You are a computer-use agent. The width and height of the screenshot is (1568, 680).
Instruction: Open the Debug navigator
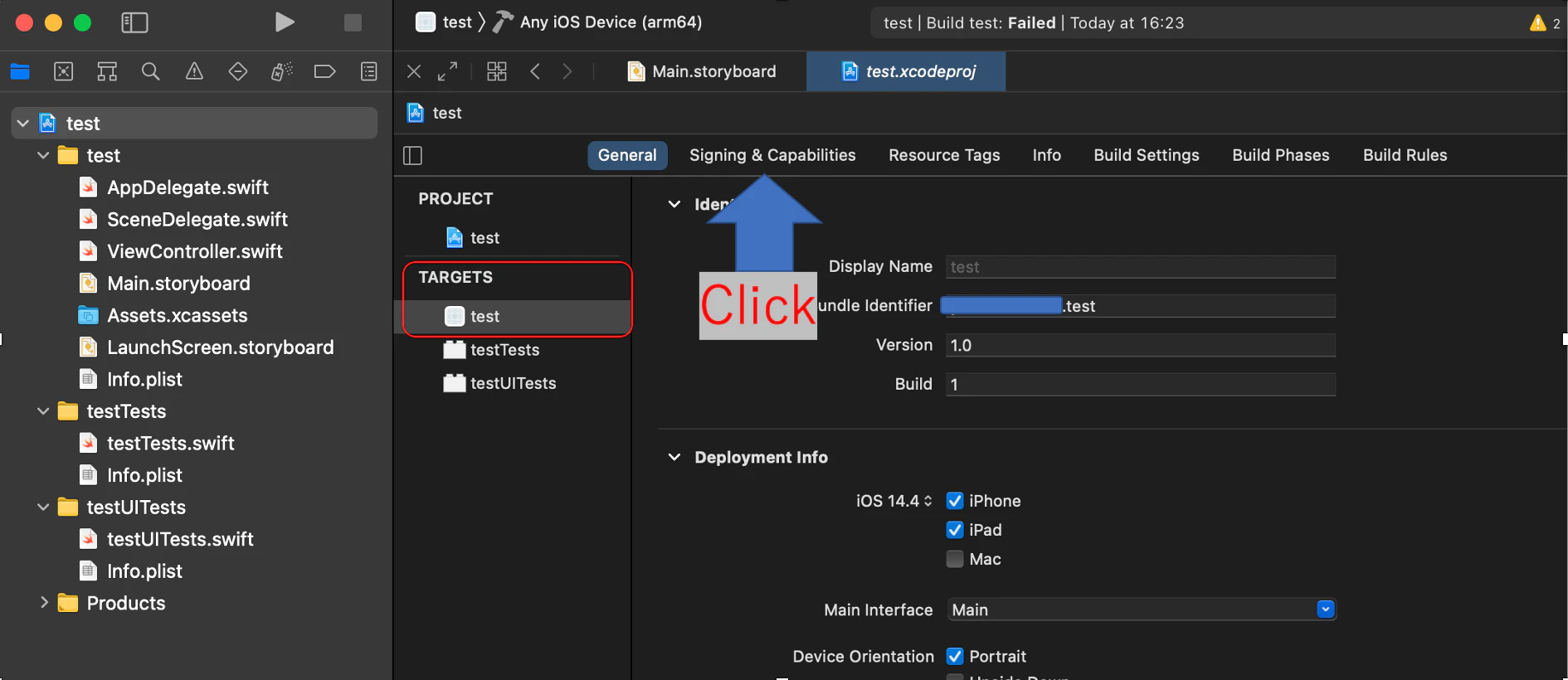282,71
